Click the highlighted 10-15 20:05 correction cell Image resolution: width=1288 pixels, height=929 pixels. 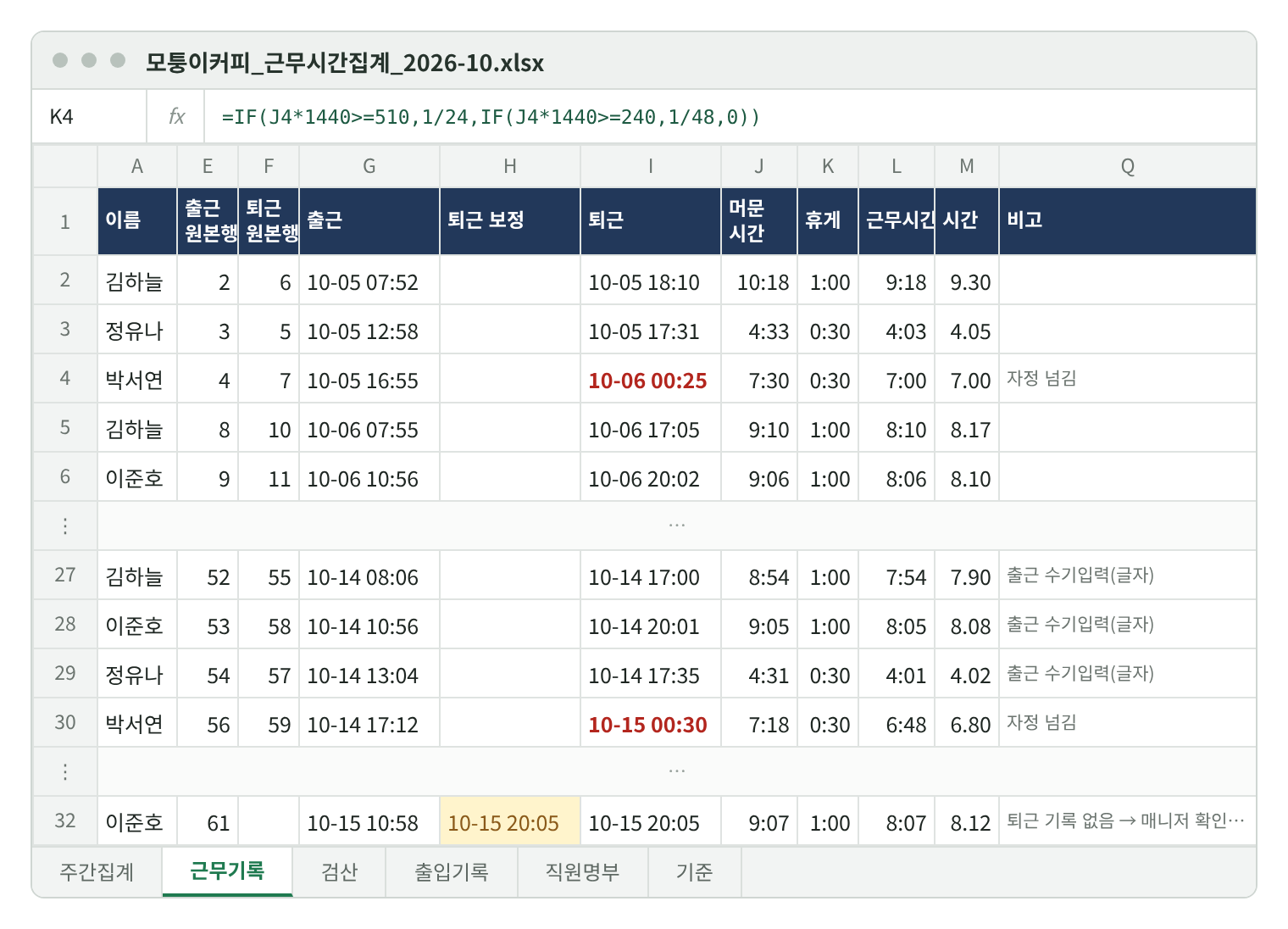510,822
